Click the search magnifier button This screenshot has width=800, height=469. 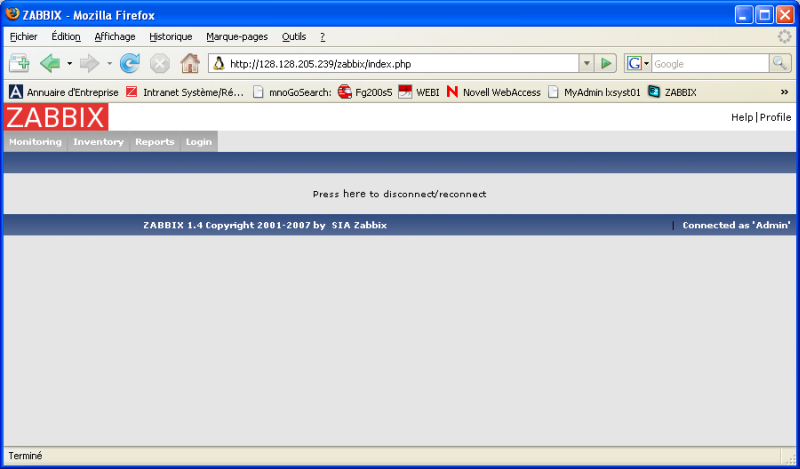click(x=780, y=63)
